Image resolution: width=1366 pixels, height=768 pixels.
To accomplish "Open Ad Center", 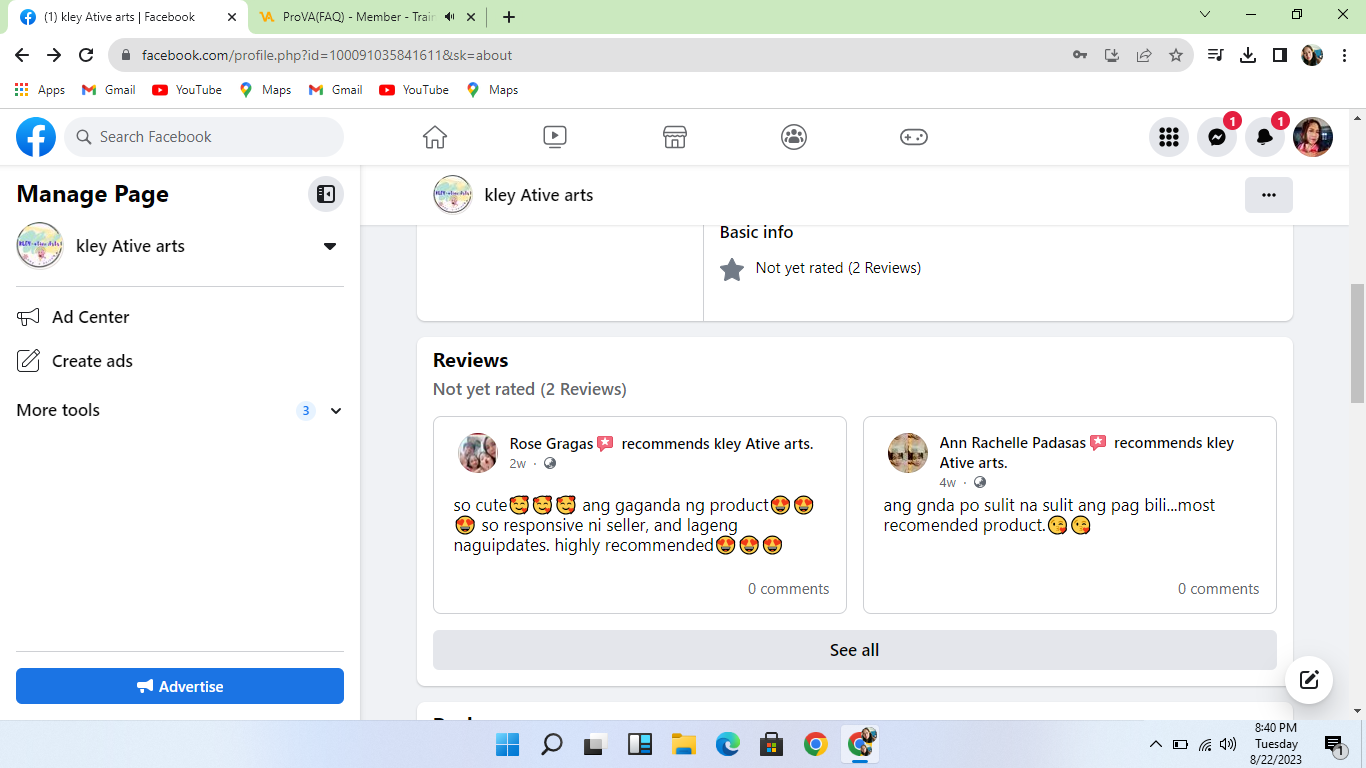I will [x=180, y=317].
